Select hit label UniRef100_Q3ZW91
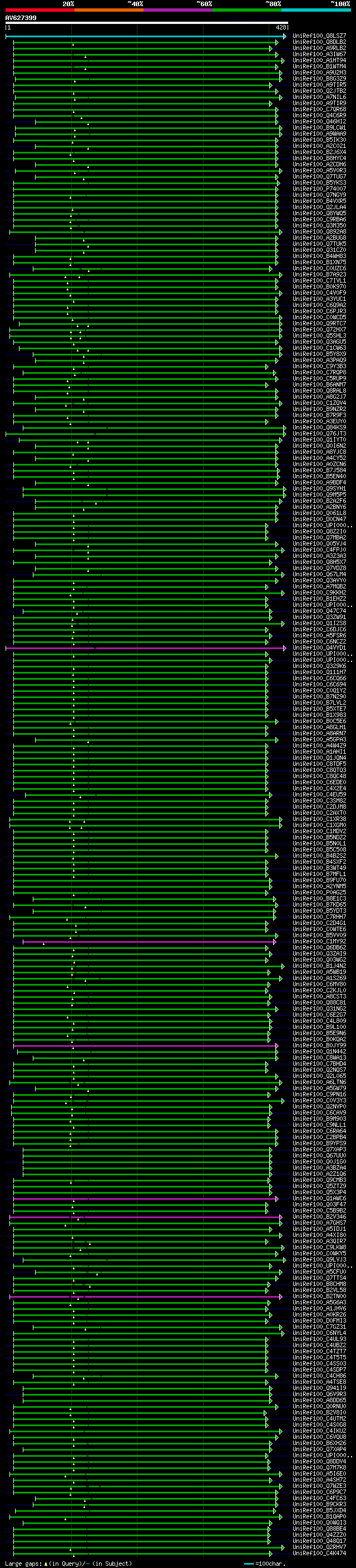 pos(319,617)
